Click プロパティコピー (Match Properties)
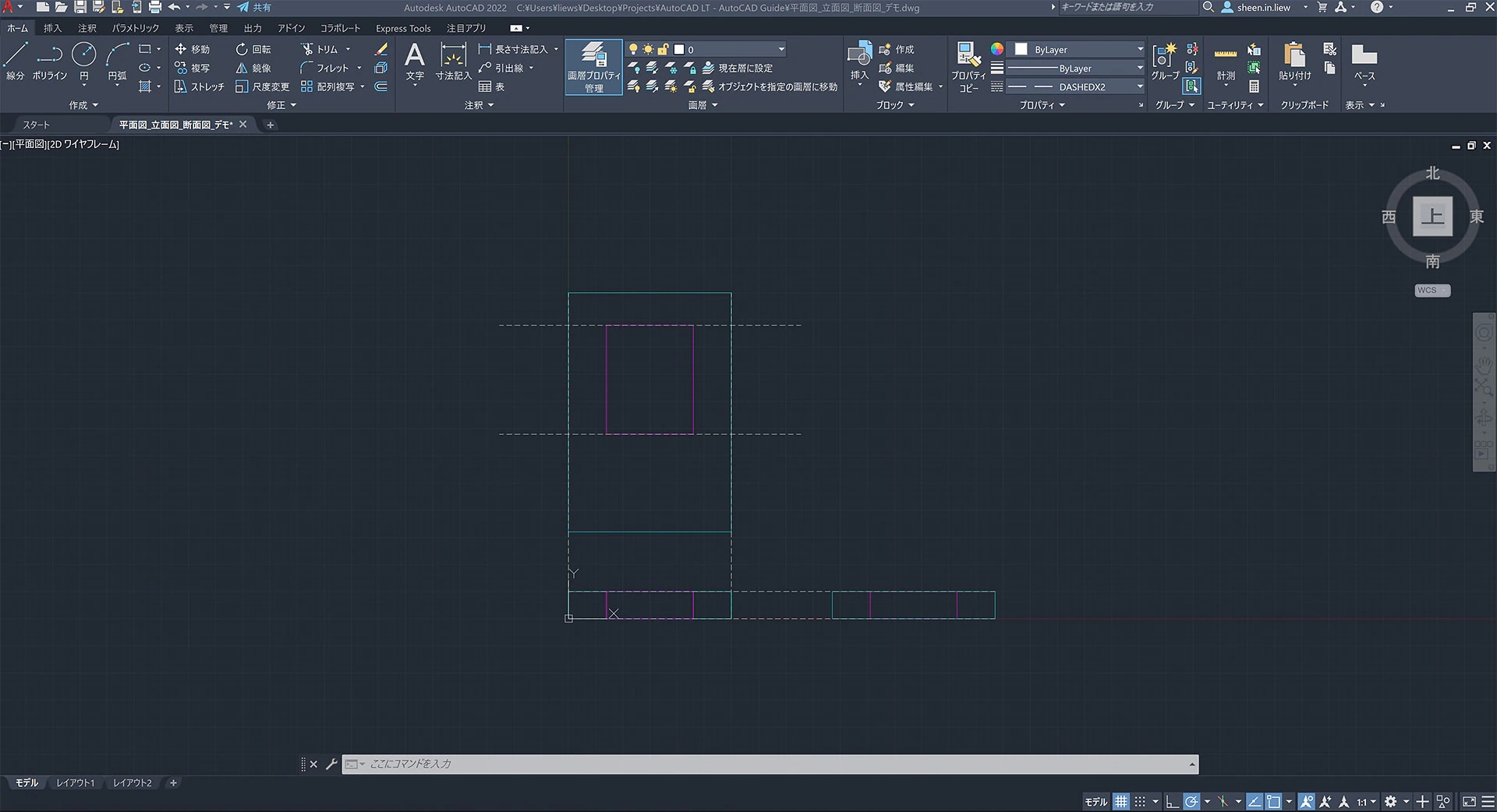 coord(968,68)
